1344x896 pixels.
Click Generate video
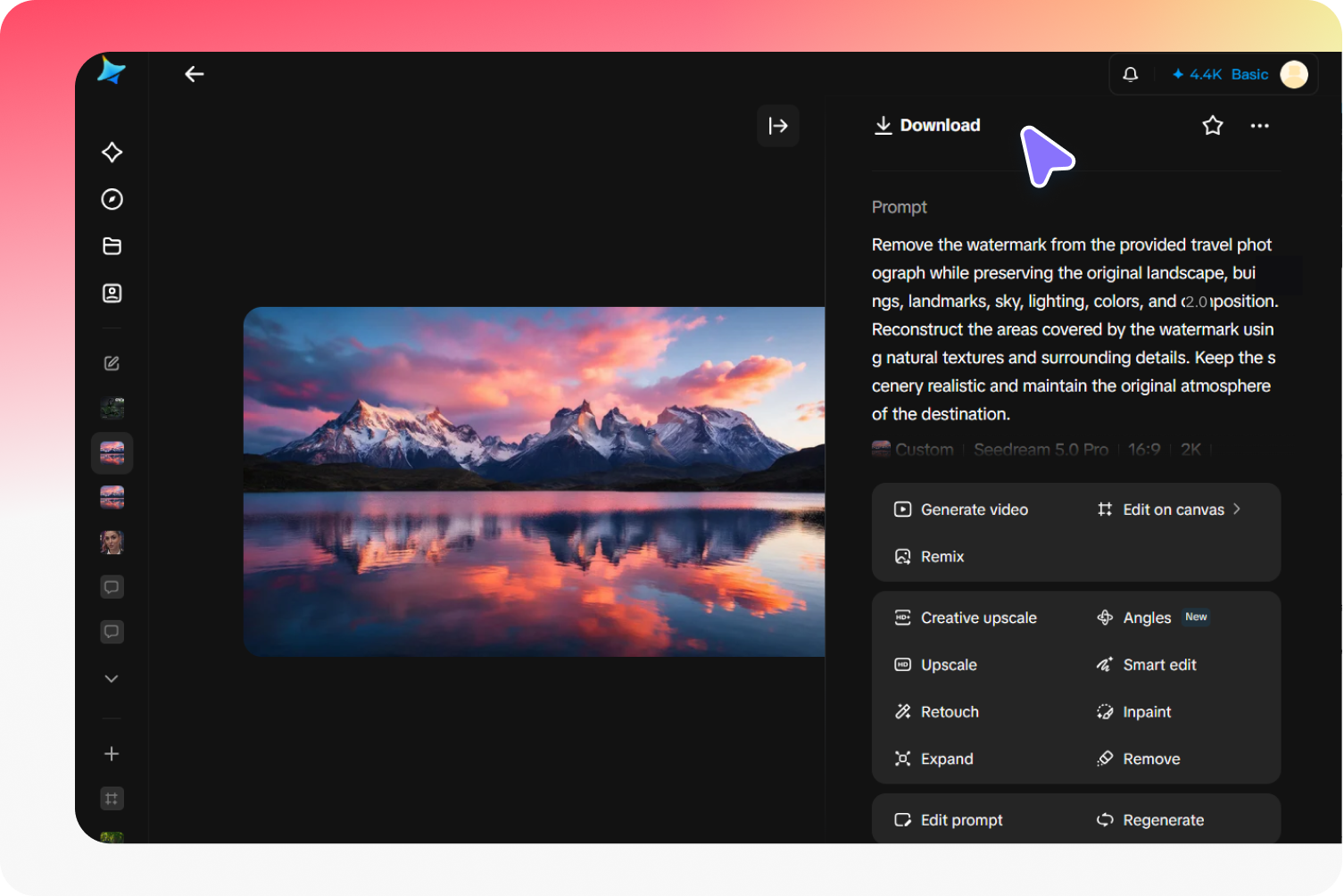961,510
